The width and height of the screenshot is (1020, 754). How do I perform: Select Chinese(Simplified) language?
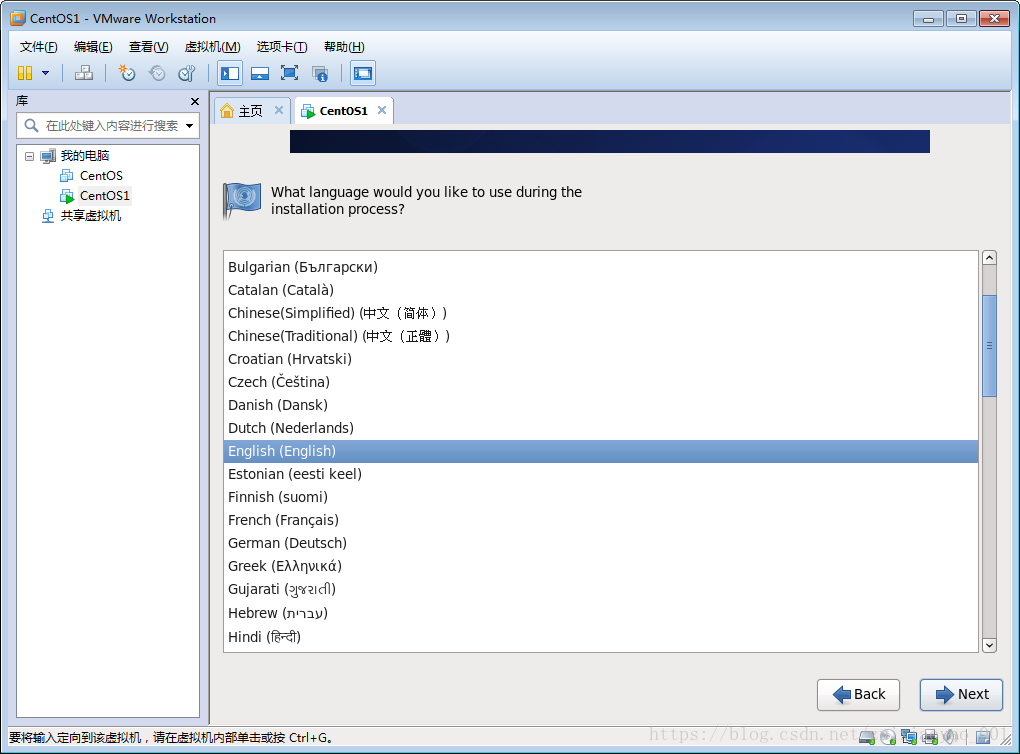click(600, 313)
